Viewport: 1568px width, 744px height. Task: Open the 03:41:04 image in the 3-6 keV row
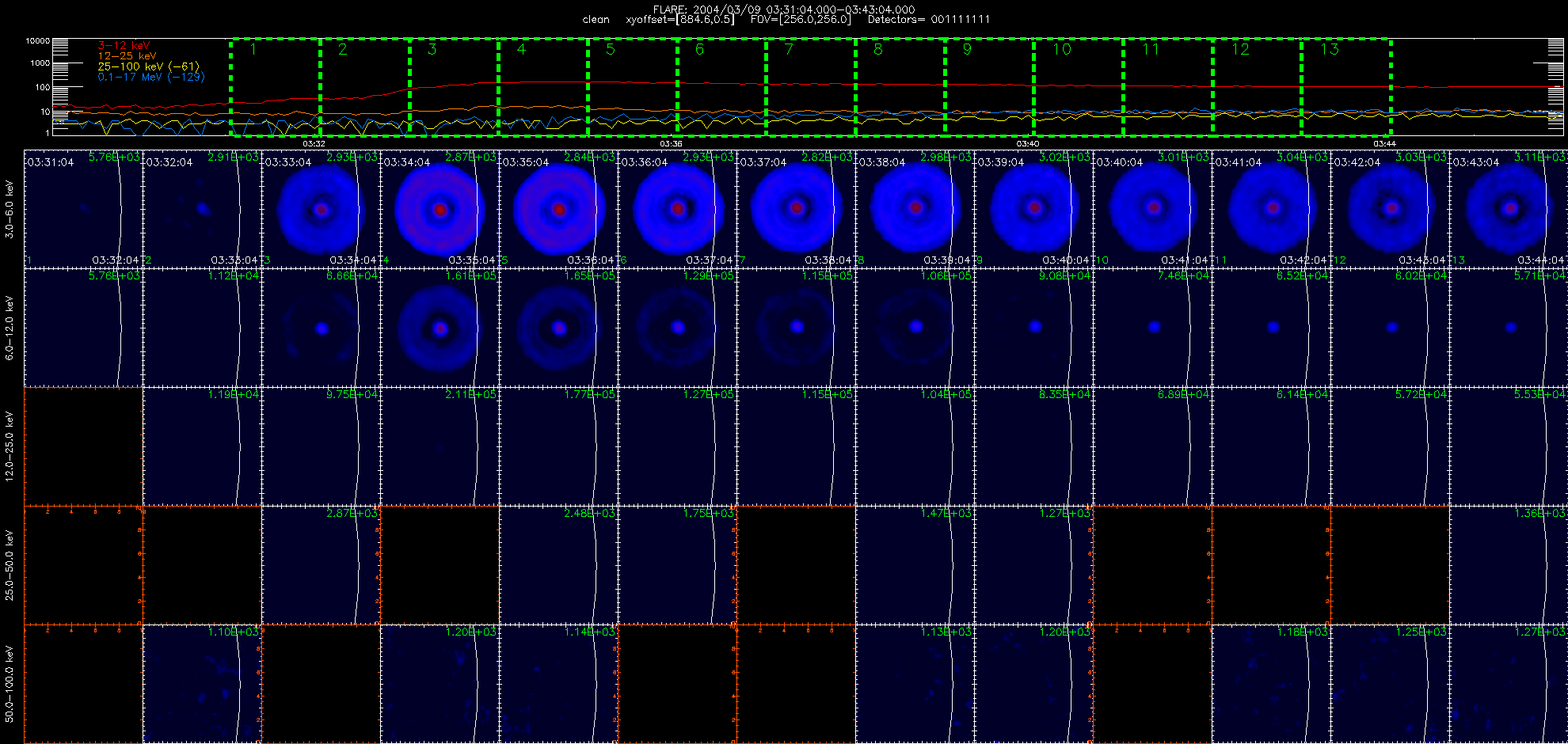(x=1272, y=209)
